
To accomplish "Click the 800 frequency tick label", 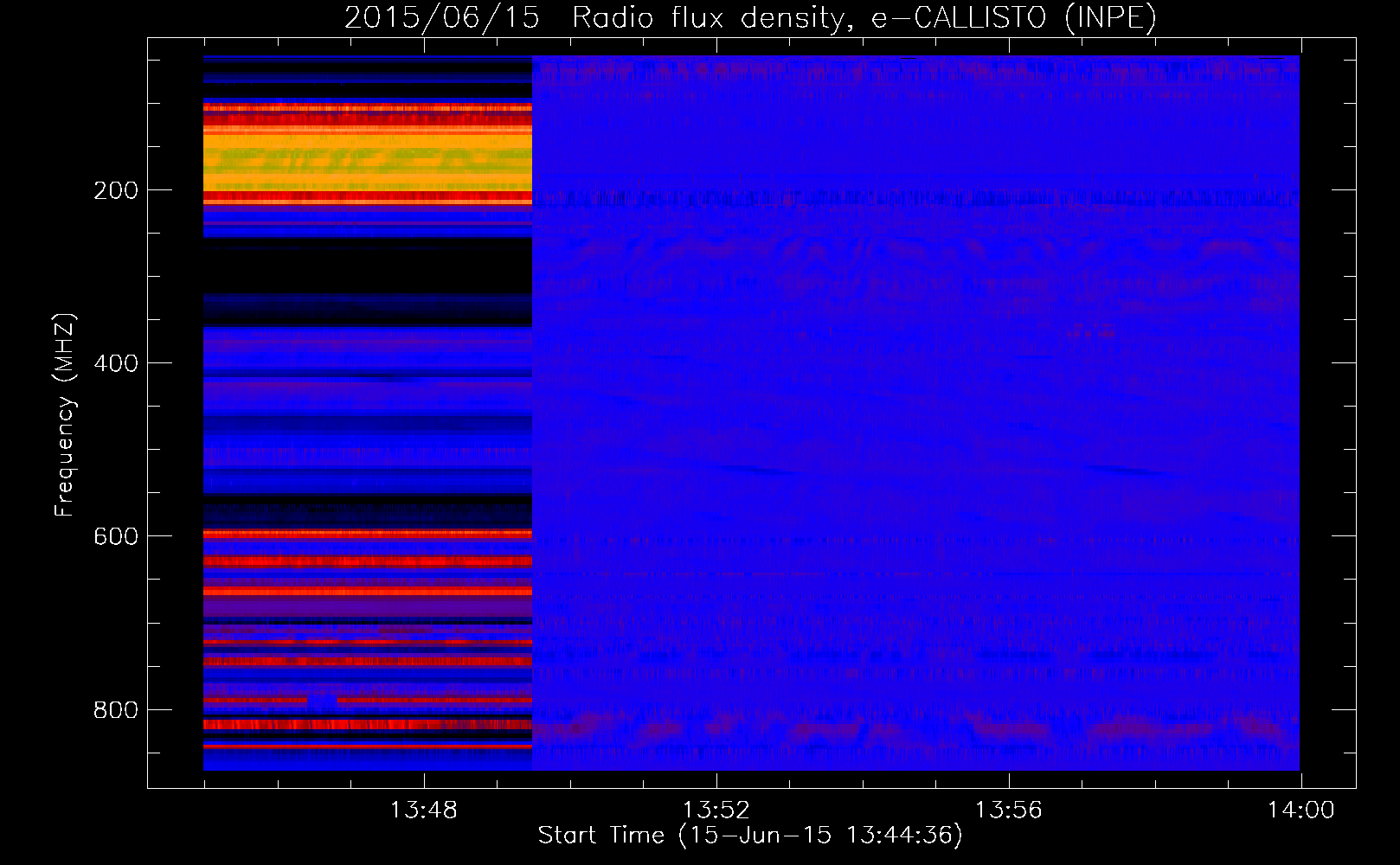I will (x=116, y=709).
